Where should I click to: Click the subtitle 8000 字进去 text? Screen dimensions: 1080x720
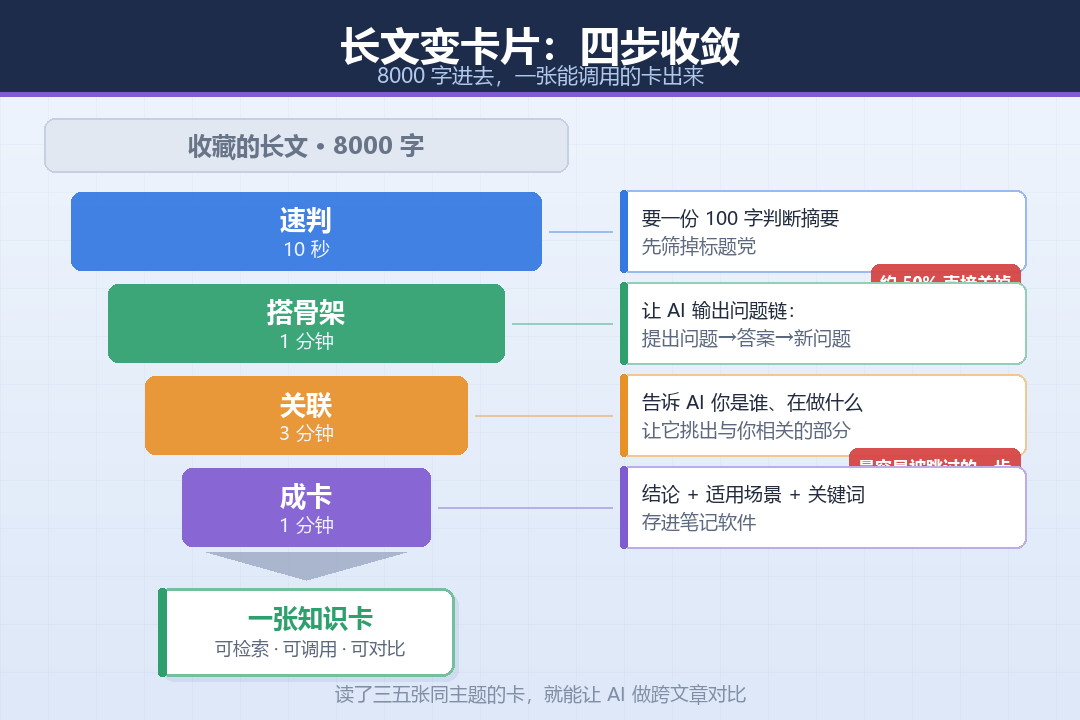click(x=540, y=75)
